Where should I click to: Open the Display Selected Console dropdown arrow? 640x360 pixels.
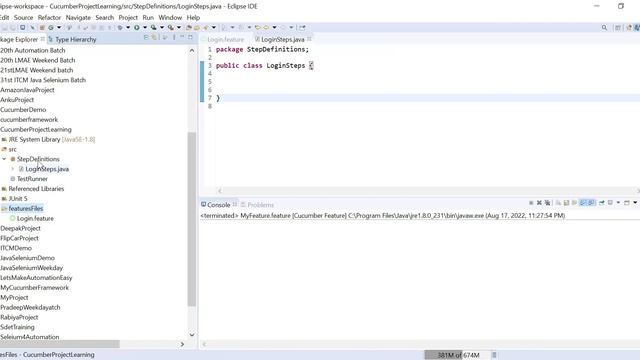[618, 203]
